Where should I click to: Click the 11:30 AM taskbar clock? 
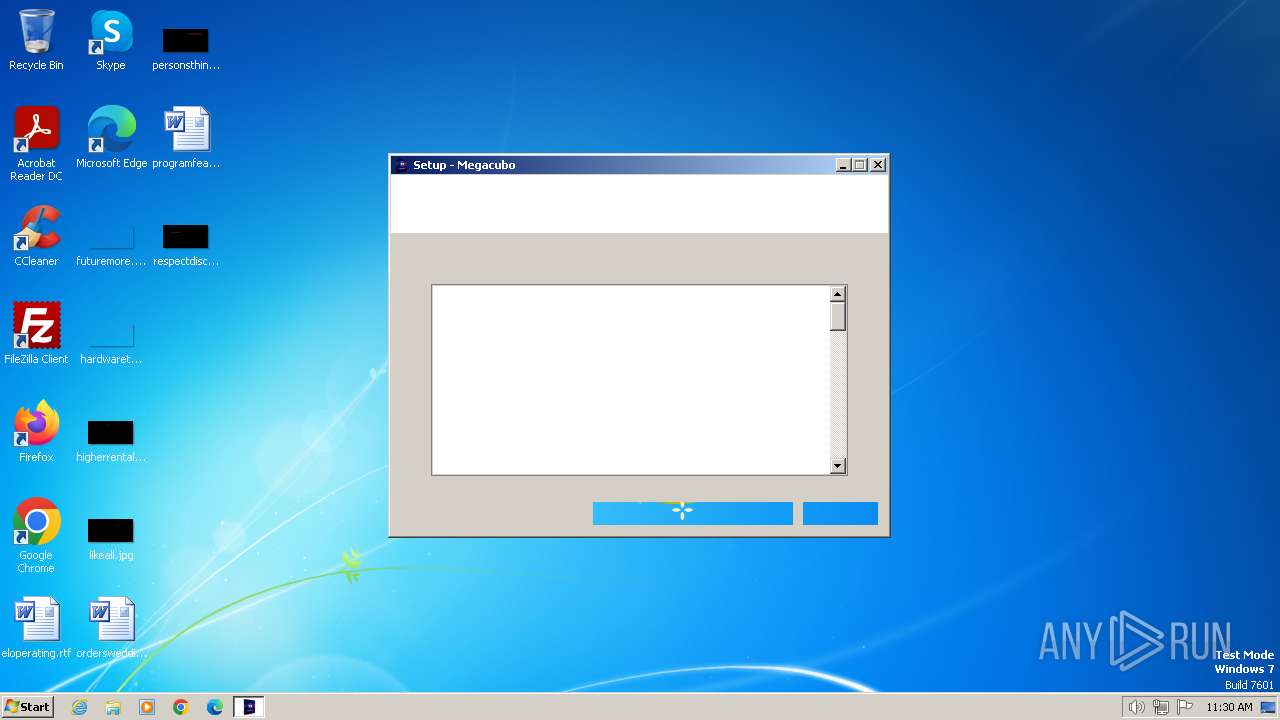click(1229, 707)
